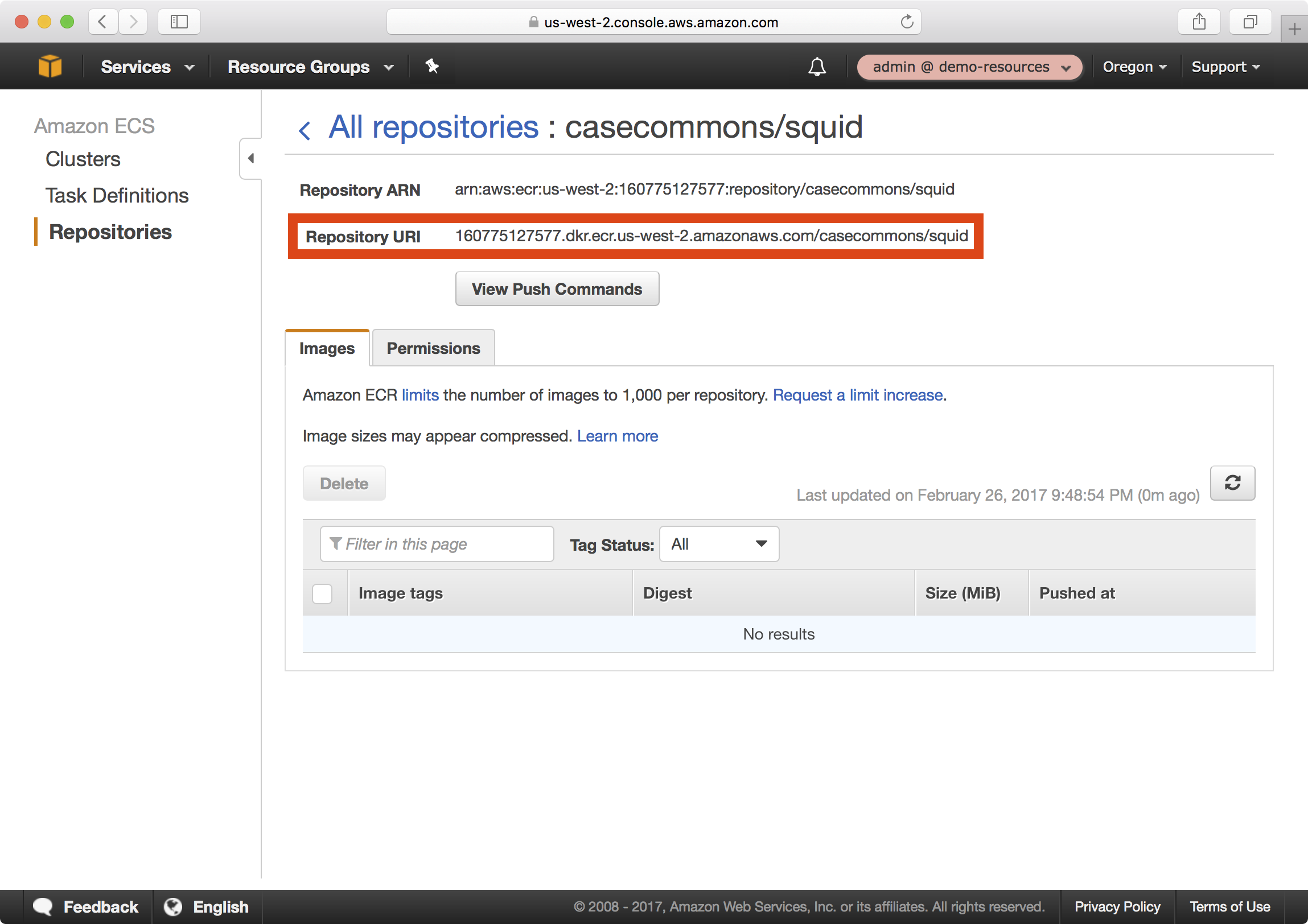Click Request a limit increase link
The image size is (1308, 924).
coord(857,394)
